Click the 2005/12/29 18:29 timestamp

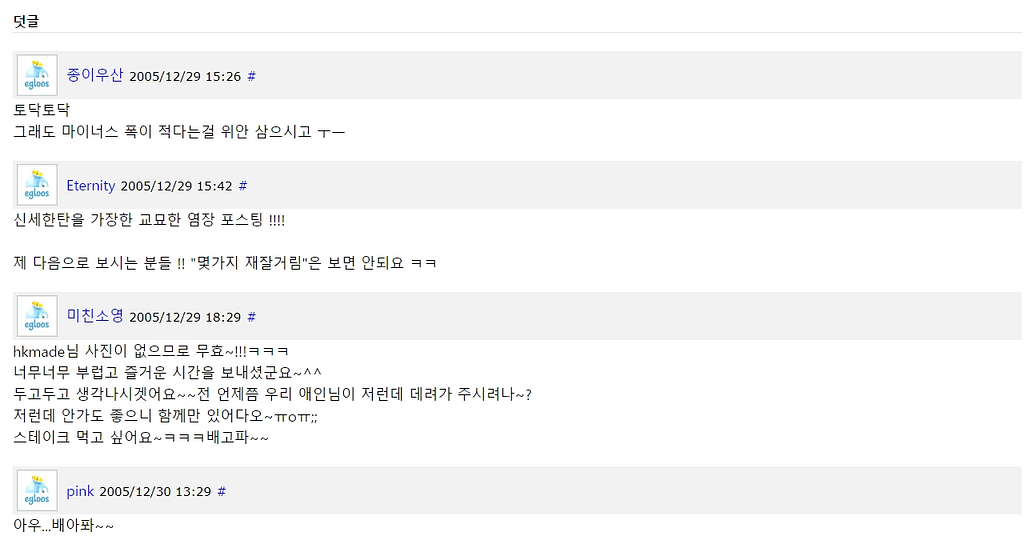(x=185, y=317)
